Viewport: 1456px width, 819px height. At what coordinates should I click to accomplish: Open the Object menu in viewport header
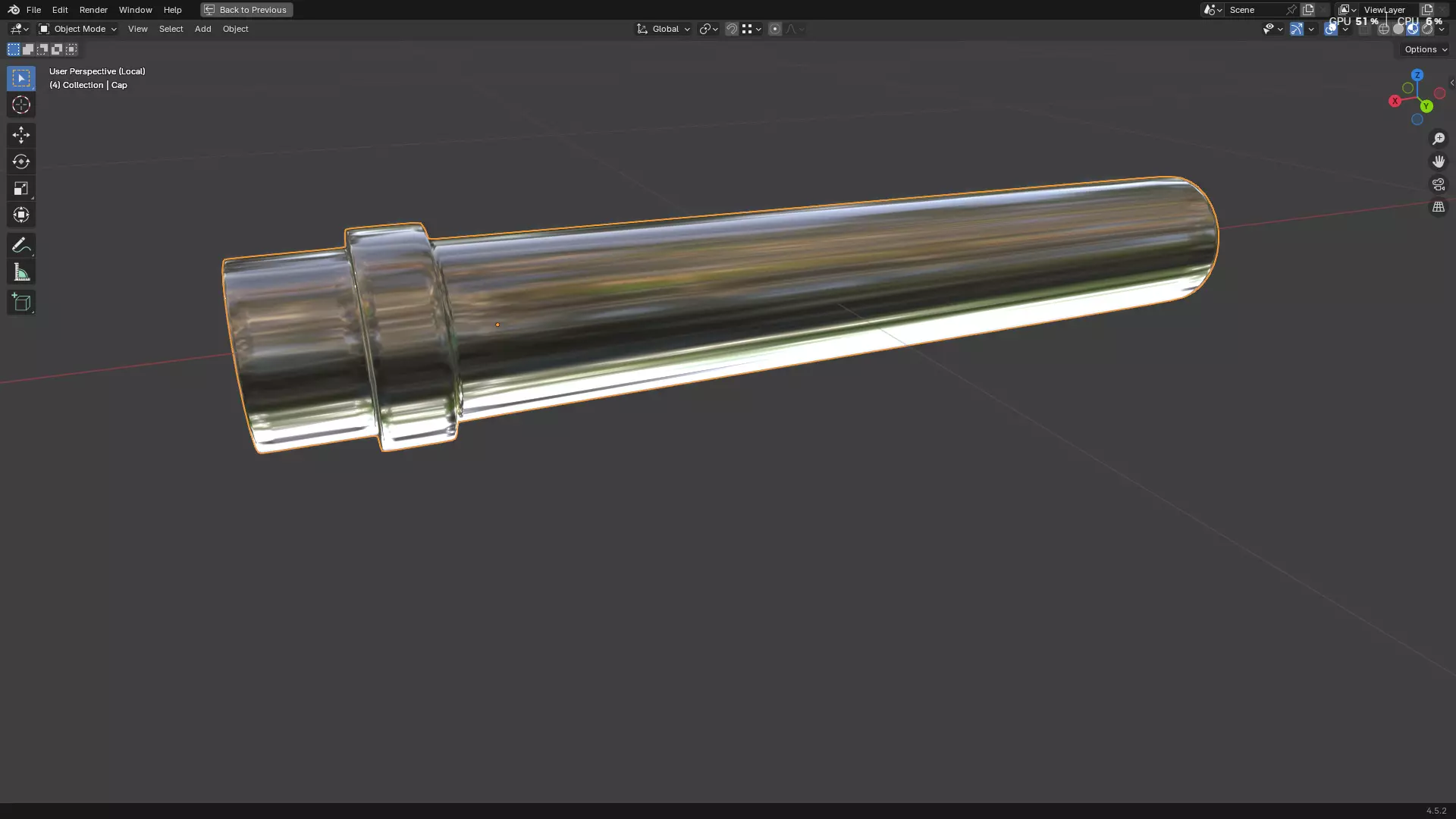tap(235, 29)
